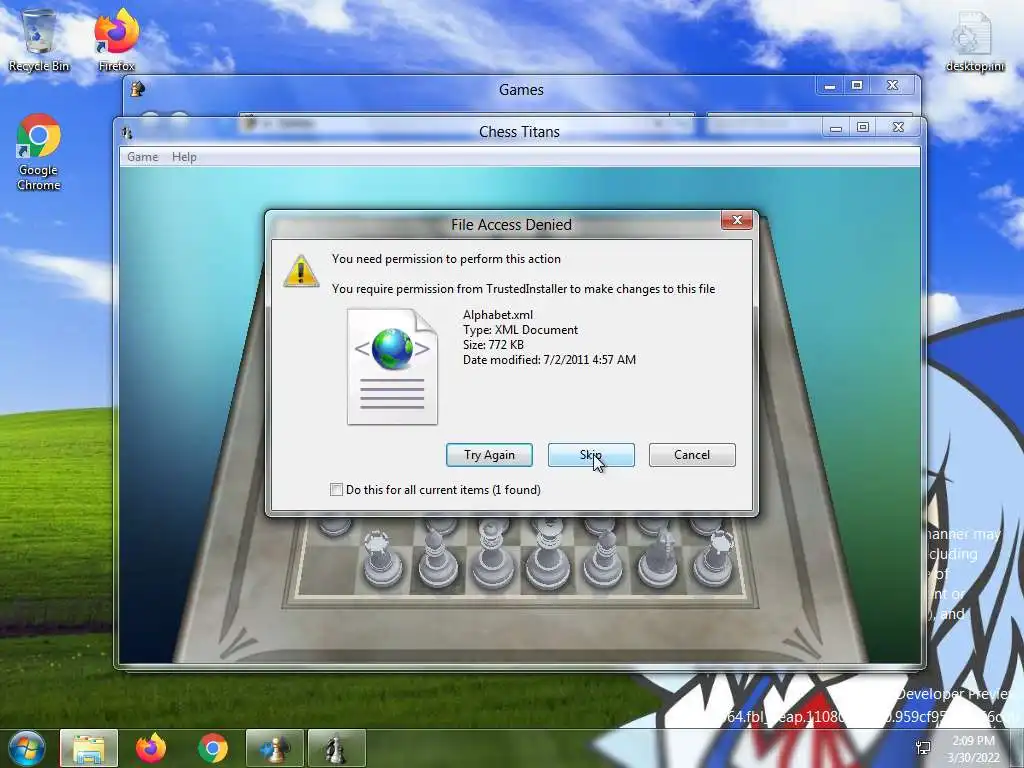
Task: Launch Firefox from the taskbar
Action: 151,748
